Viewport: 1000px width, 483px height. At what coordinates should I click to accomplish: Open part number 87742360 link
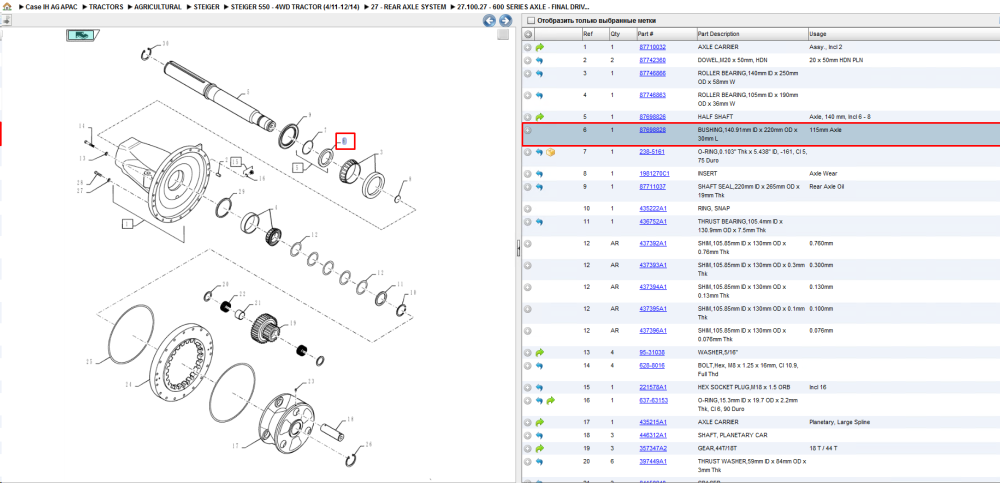pyautogui.click(x=652, y=60)
